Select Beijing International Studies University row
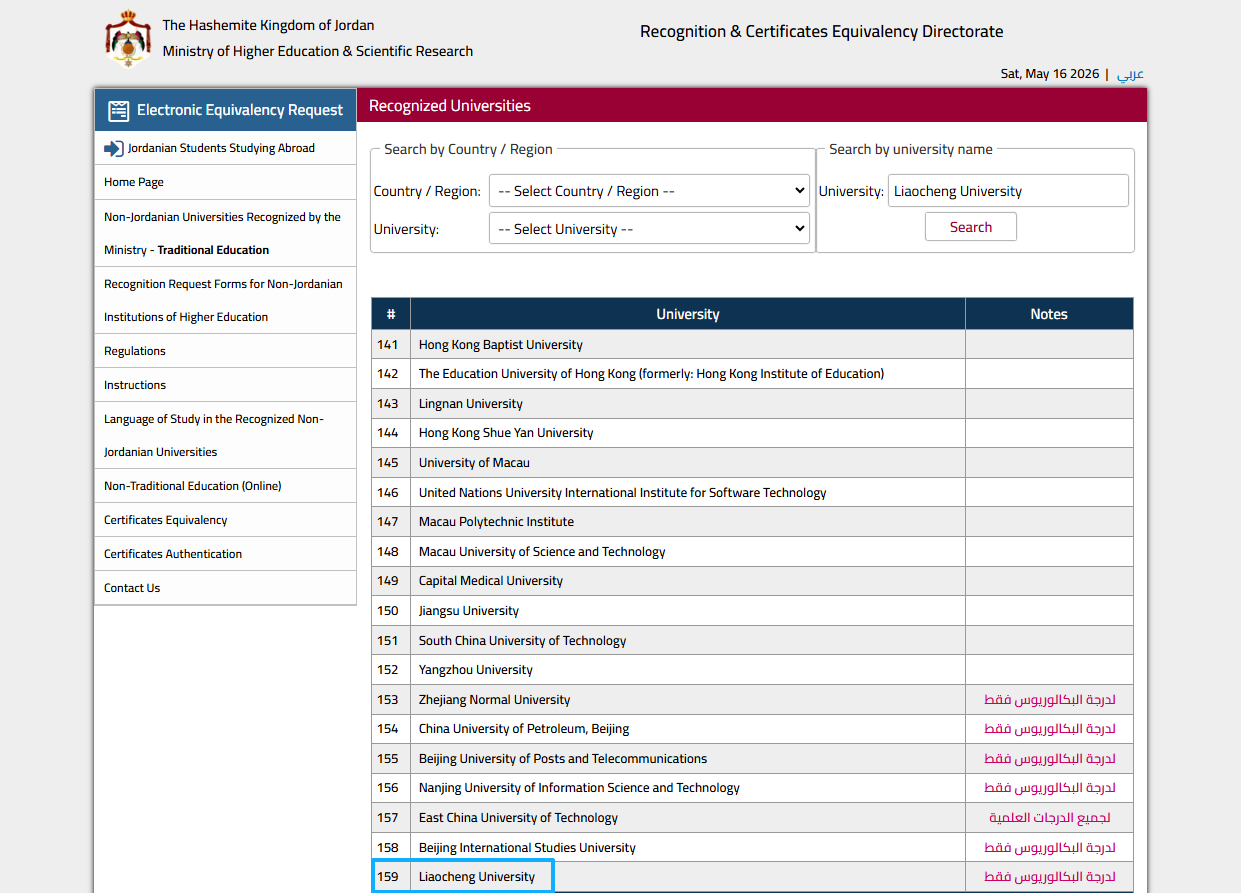1241x893 pixels. (x=752, y=848)
